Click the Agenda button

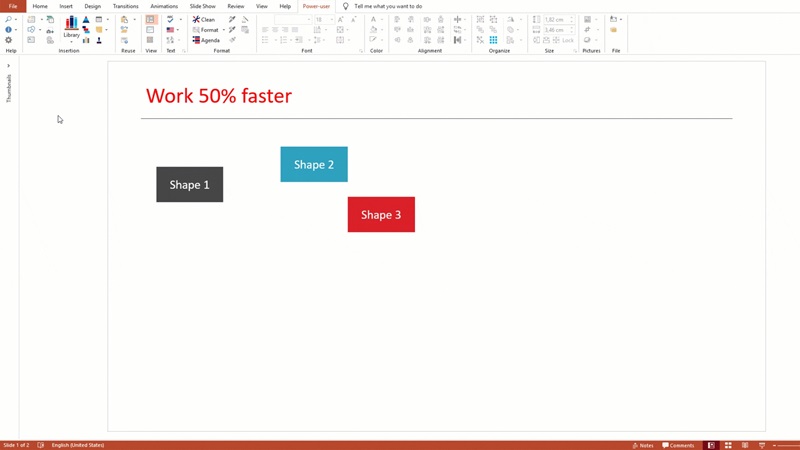point(207,40)
